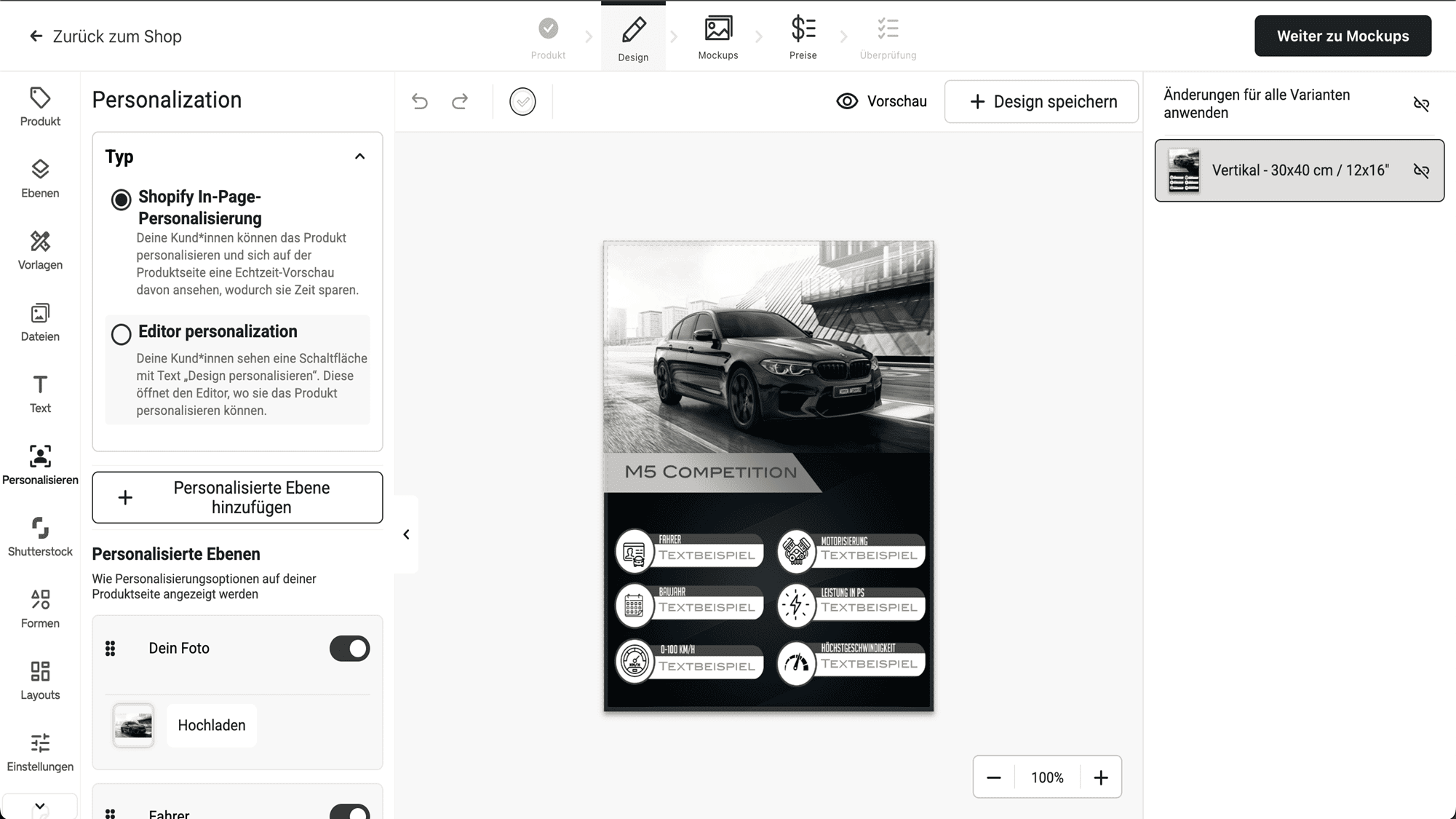
Task: Undo the last action
Action: click(420, 101)
